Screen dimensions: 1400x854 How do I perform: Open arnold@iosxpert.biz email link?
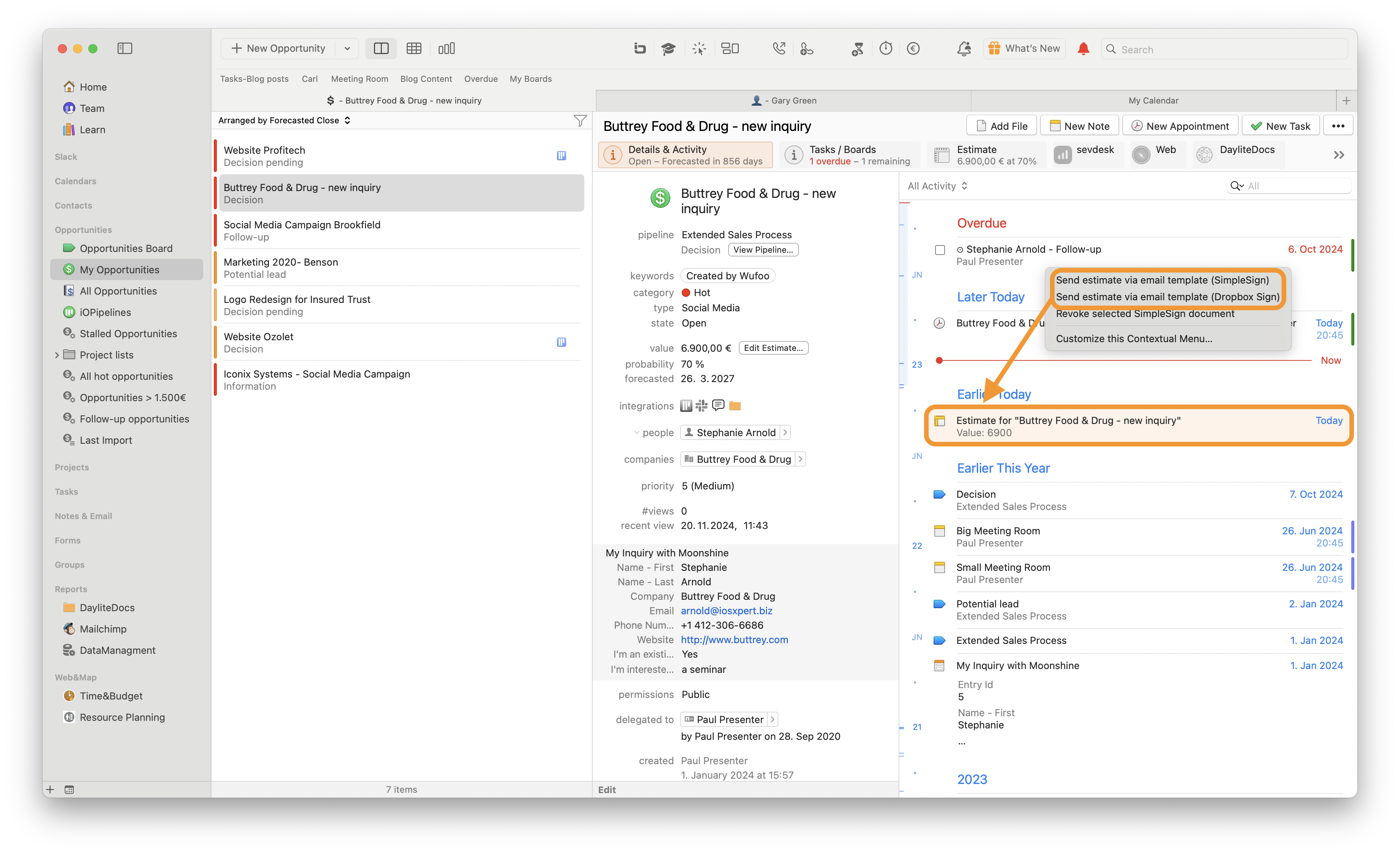(726, 611)
